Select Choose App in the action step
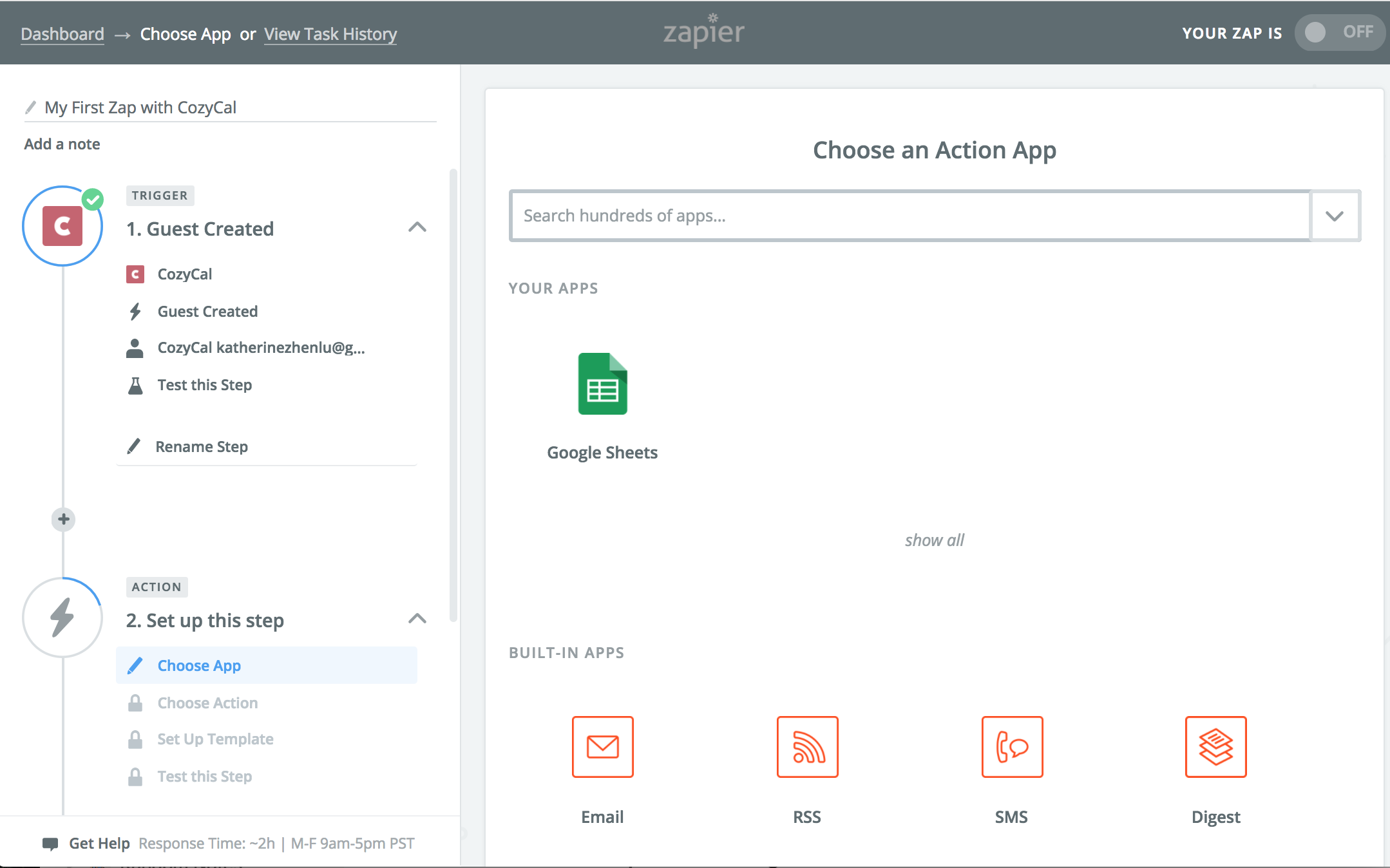The height and width of the screenshot is (868, 1390). [199, 666]
